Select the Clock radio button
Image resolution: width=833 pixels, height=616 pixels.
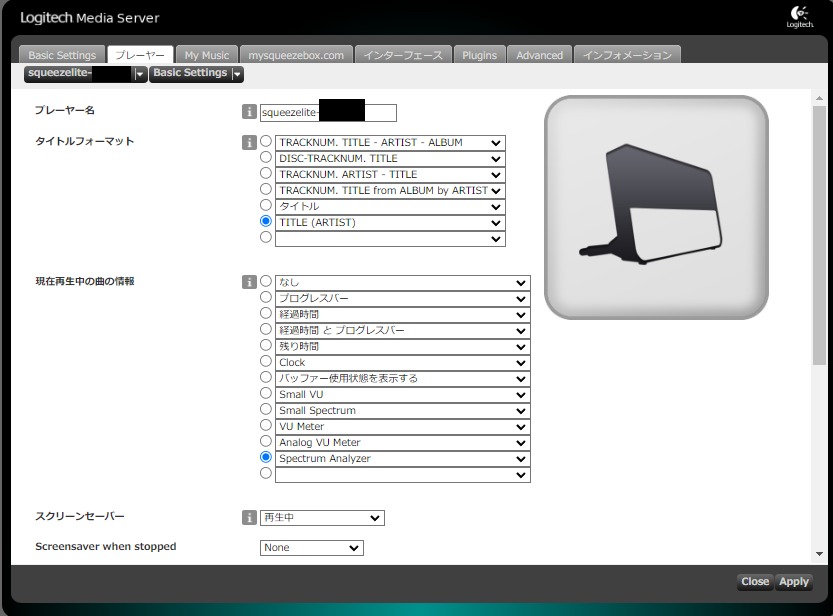[266, 361]
